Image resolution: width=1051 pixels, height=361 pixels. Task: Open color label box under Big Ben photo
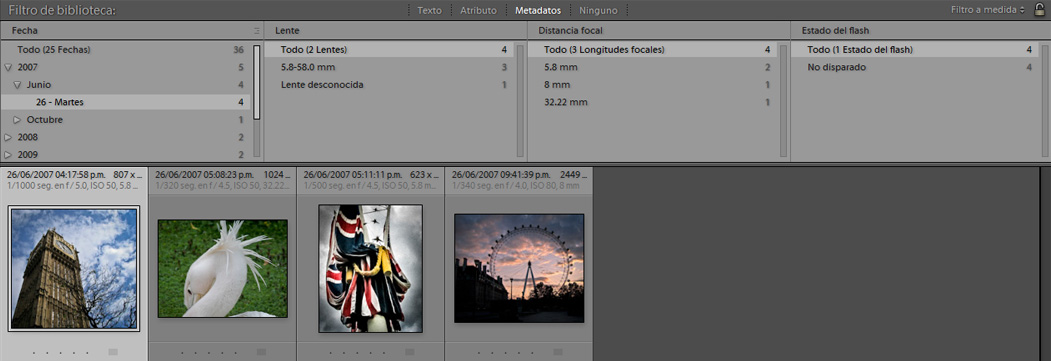coord(113,352)
